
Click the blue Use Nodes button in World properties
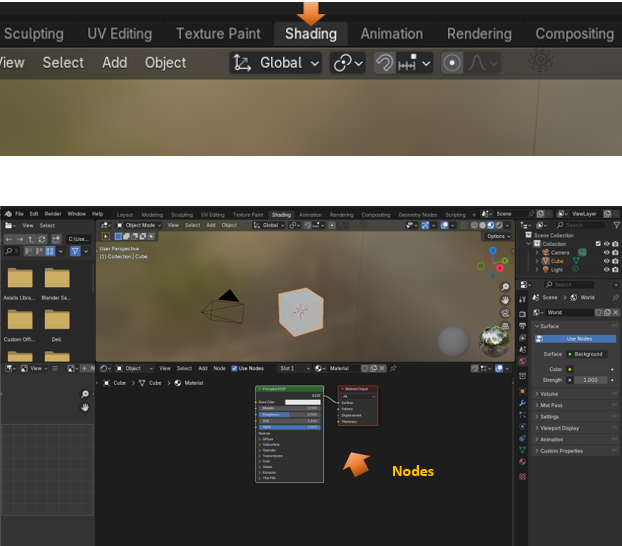pyautogui.click(x=579, y=339)
